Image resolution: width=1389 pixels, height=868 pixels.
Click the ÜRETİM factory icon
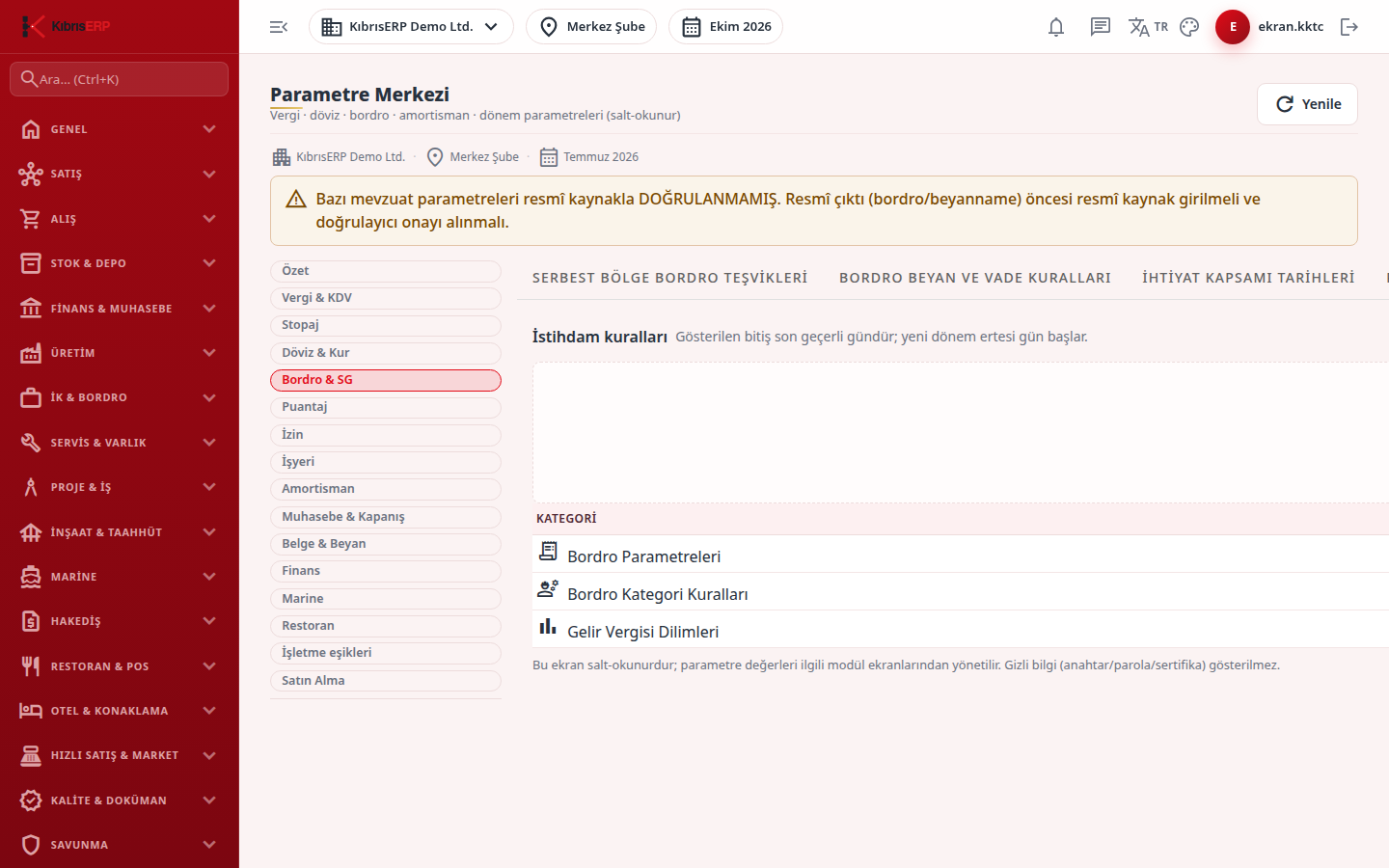tap(31, 353)
